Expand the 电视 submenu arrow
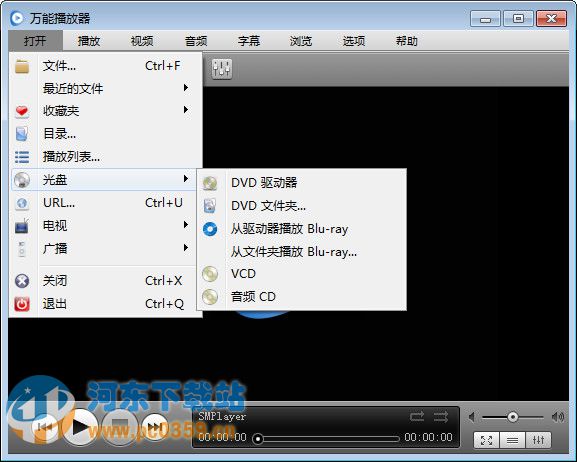Screen dimensions: 577x462 (x=186, y=225)
